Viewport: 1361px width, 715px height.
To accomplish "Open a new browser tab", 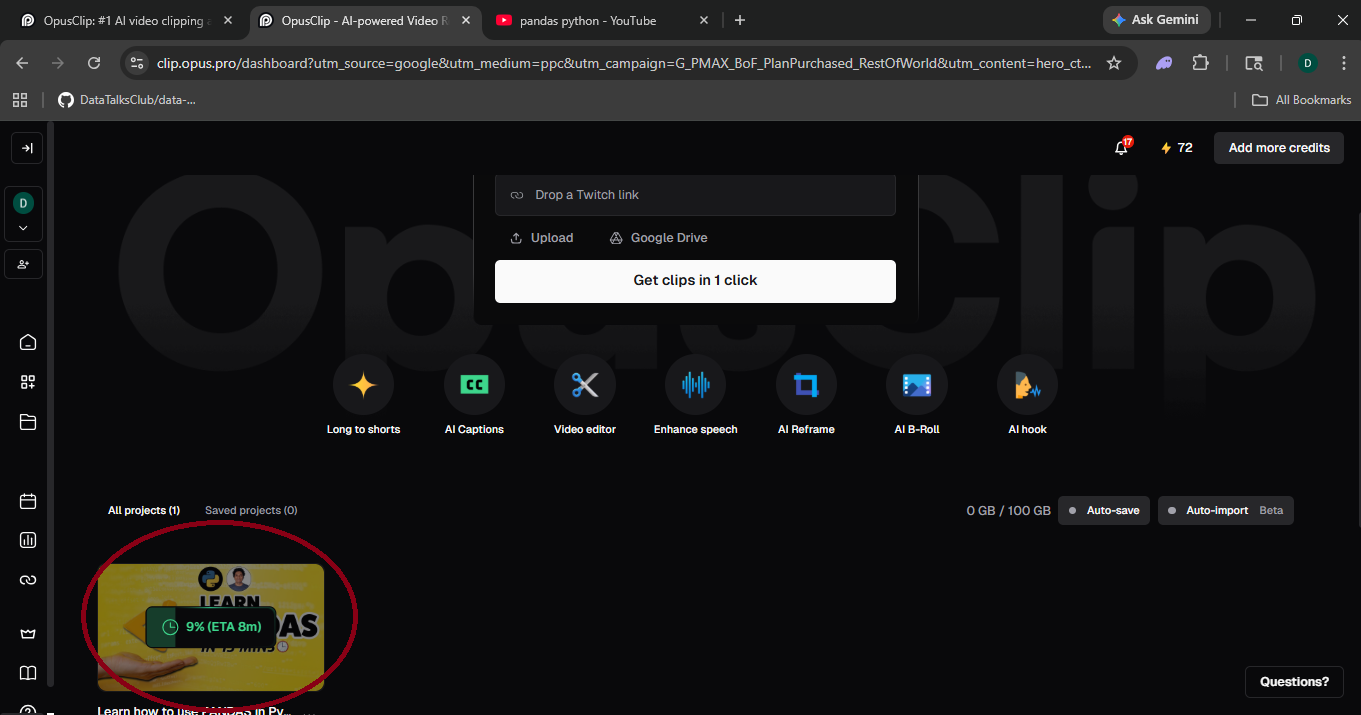I will pyautogui.click(x=740, y=20).
